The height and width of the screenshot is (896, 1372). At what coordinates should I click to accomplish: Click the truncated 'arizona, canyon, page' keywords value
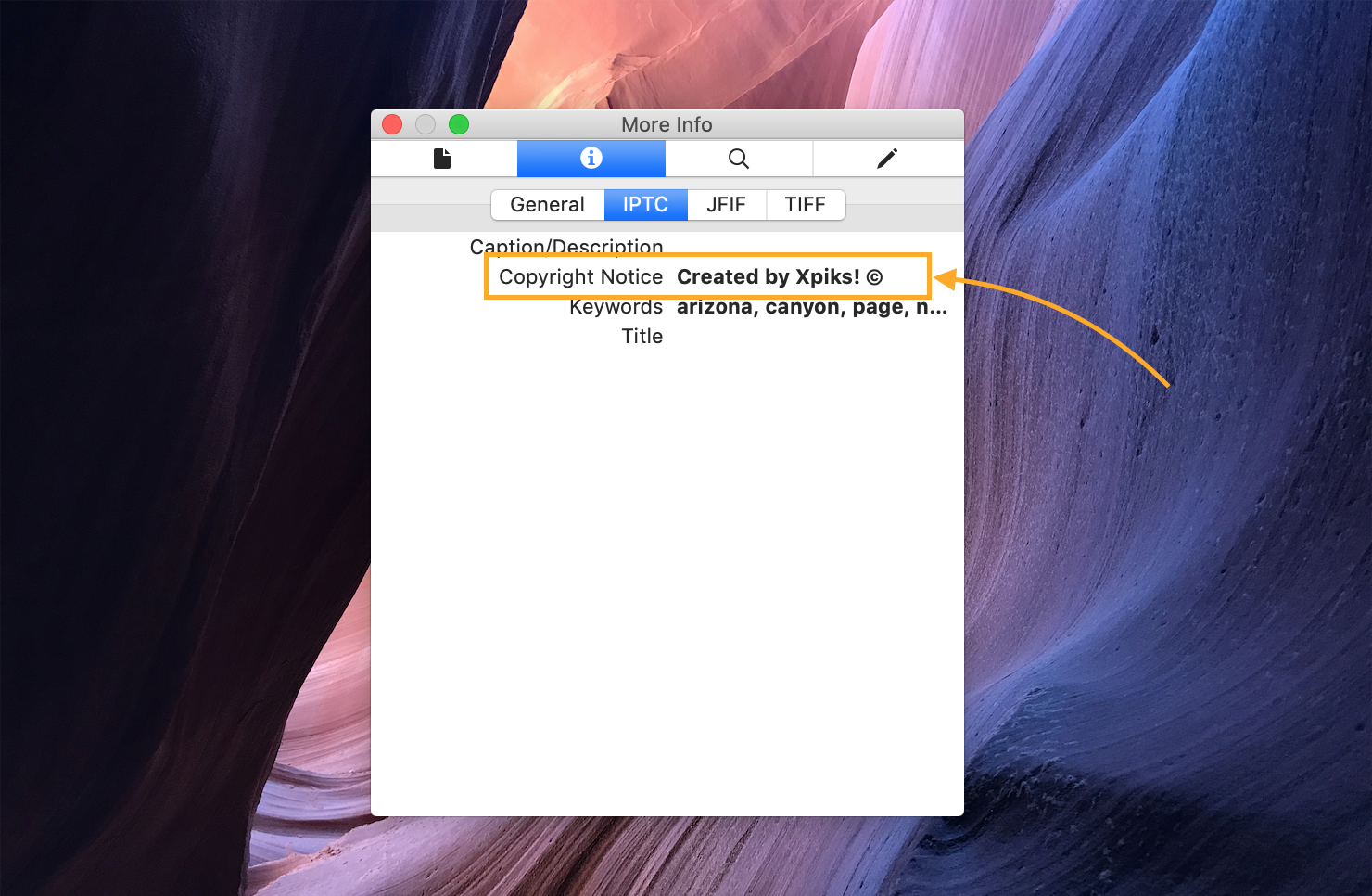coord(811,307)
